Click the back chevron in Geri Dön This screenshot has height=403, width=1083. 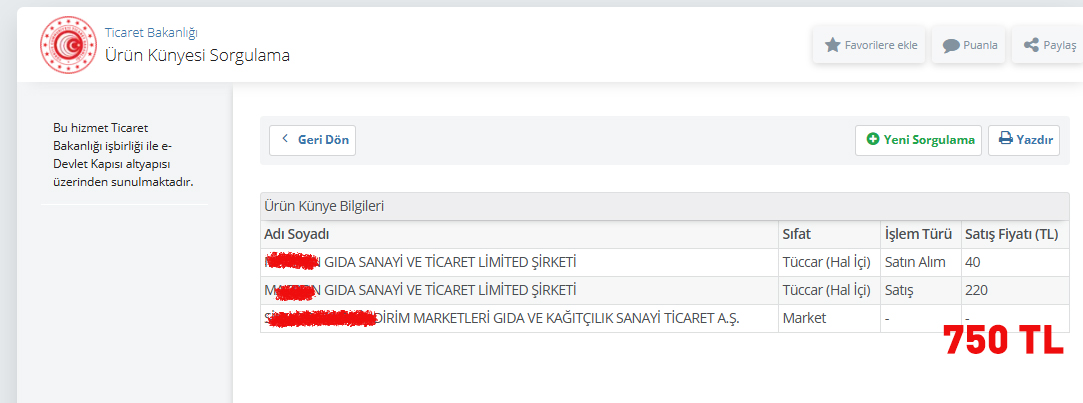[x=285, y=139]
